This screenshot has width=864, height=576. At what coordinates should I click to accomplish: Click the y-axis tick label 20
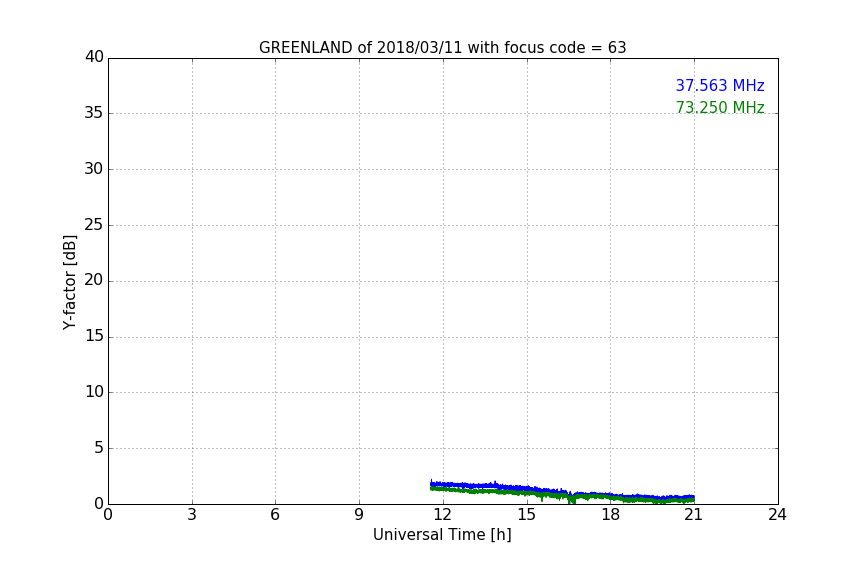pos(94,280)
